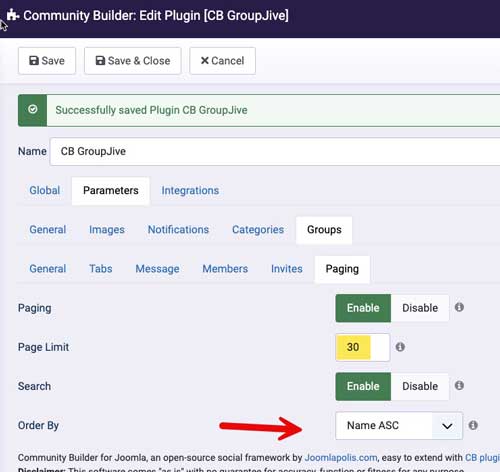Click the Order By dropdown chevron arrow

coord(447,426)
